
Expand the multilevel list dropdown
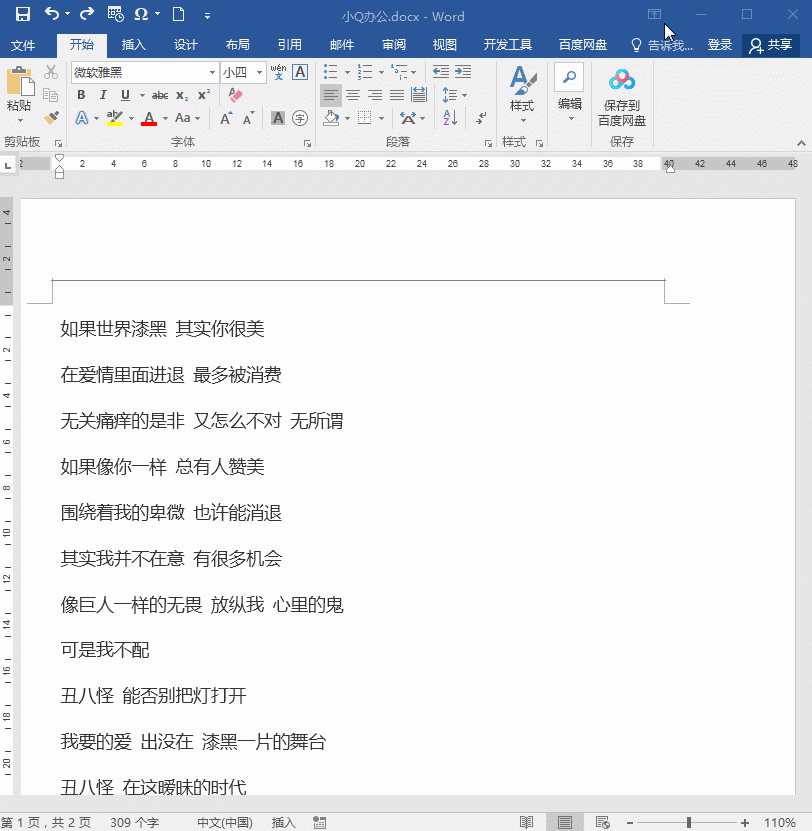pos(413,72)
